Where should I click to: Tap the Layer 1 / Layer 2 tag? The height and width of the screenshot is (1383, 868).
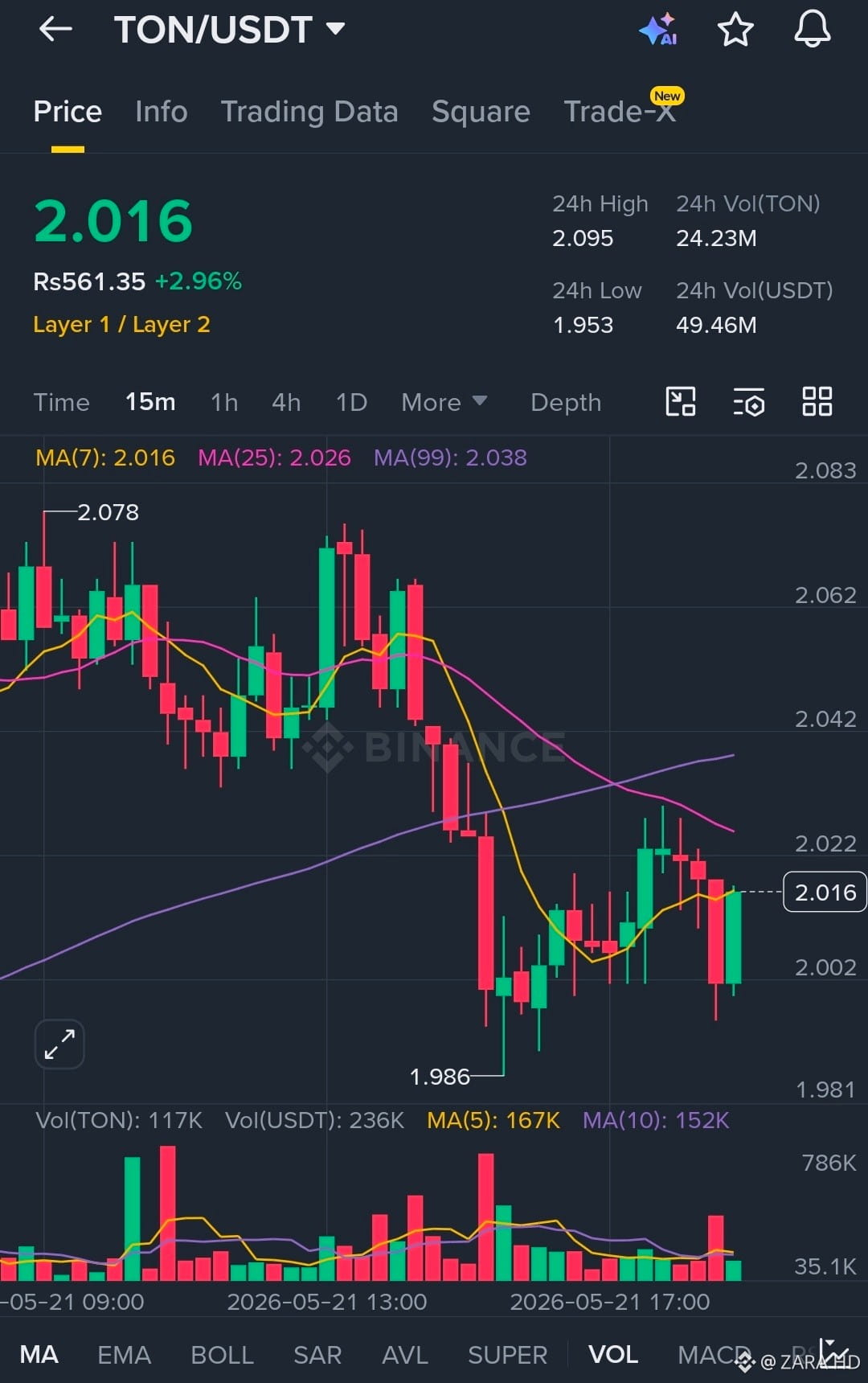coord(121,324)
